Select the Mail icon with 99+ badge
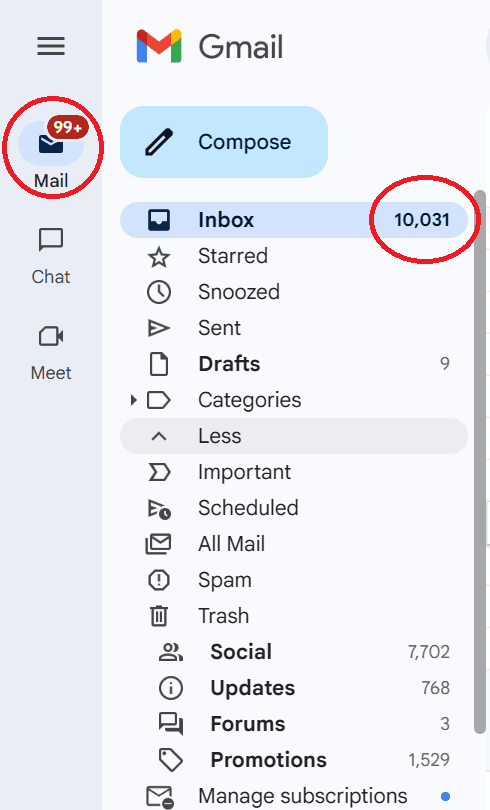 51,143
